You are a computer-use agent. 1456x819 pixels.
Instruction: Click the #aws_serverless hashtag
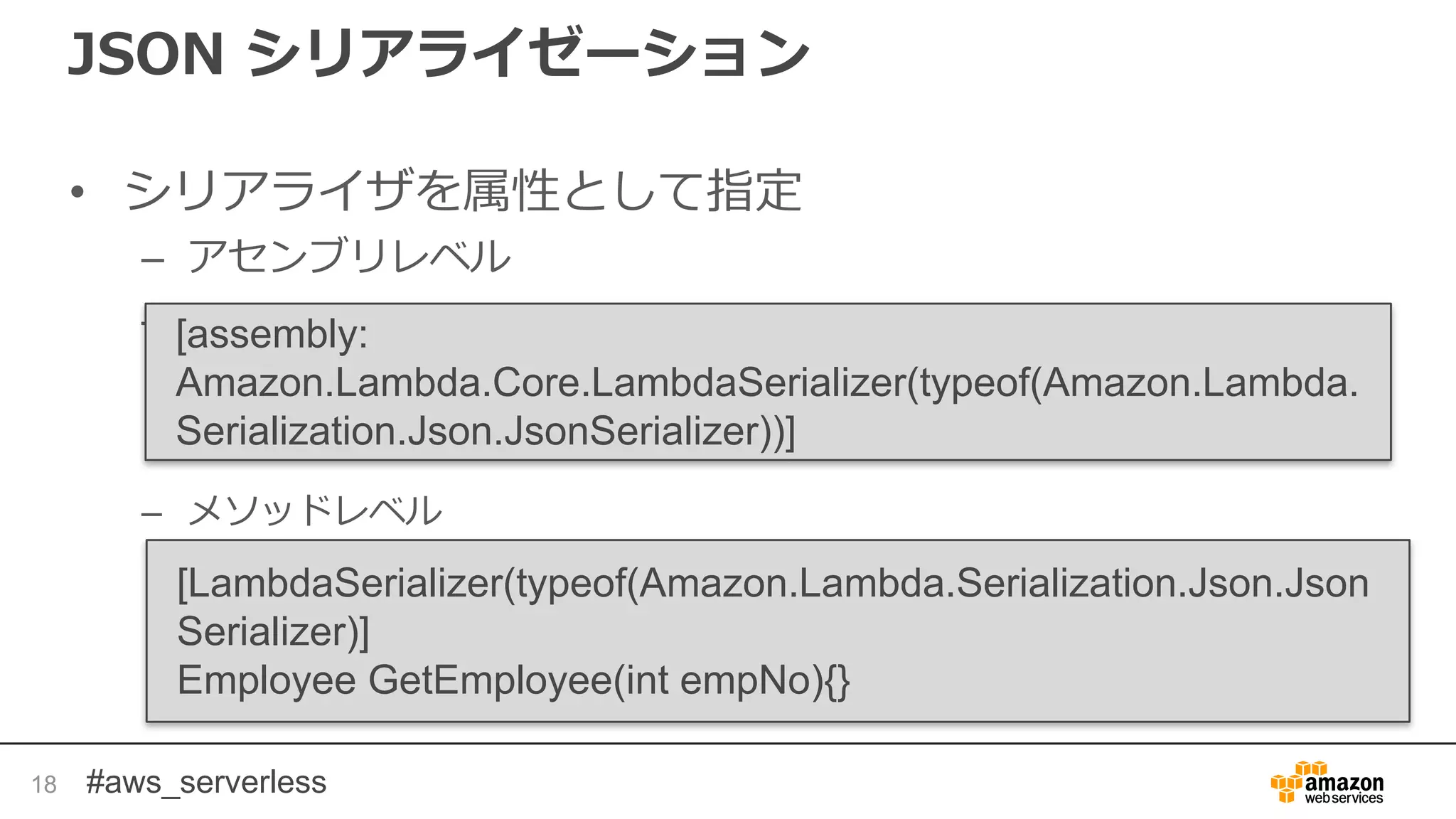coord(205,782)
